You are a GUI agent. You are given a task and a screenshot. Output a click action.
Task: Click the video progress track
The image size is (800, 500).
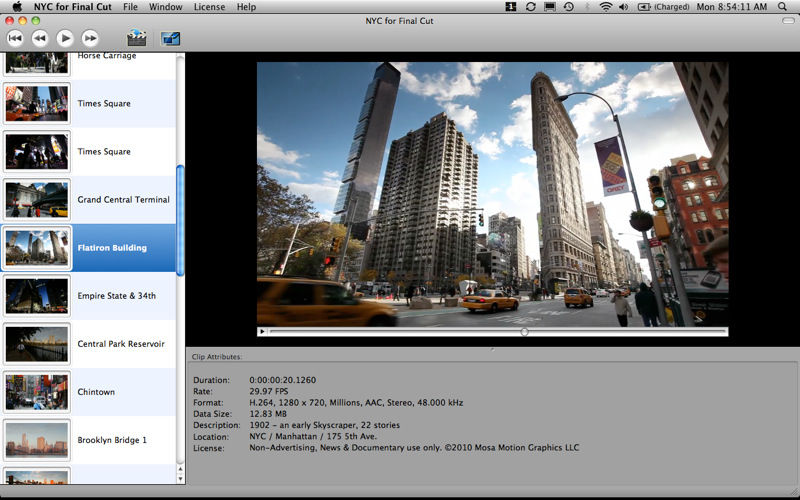tap(497, 332)
